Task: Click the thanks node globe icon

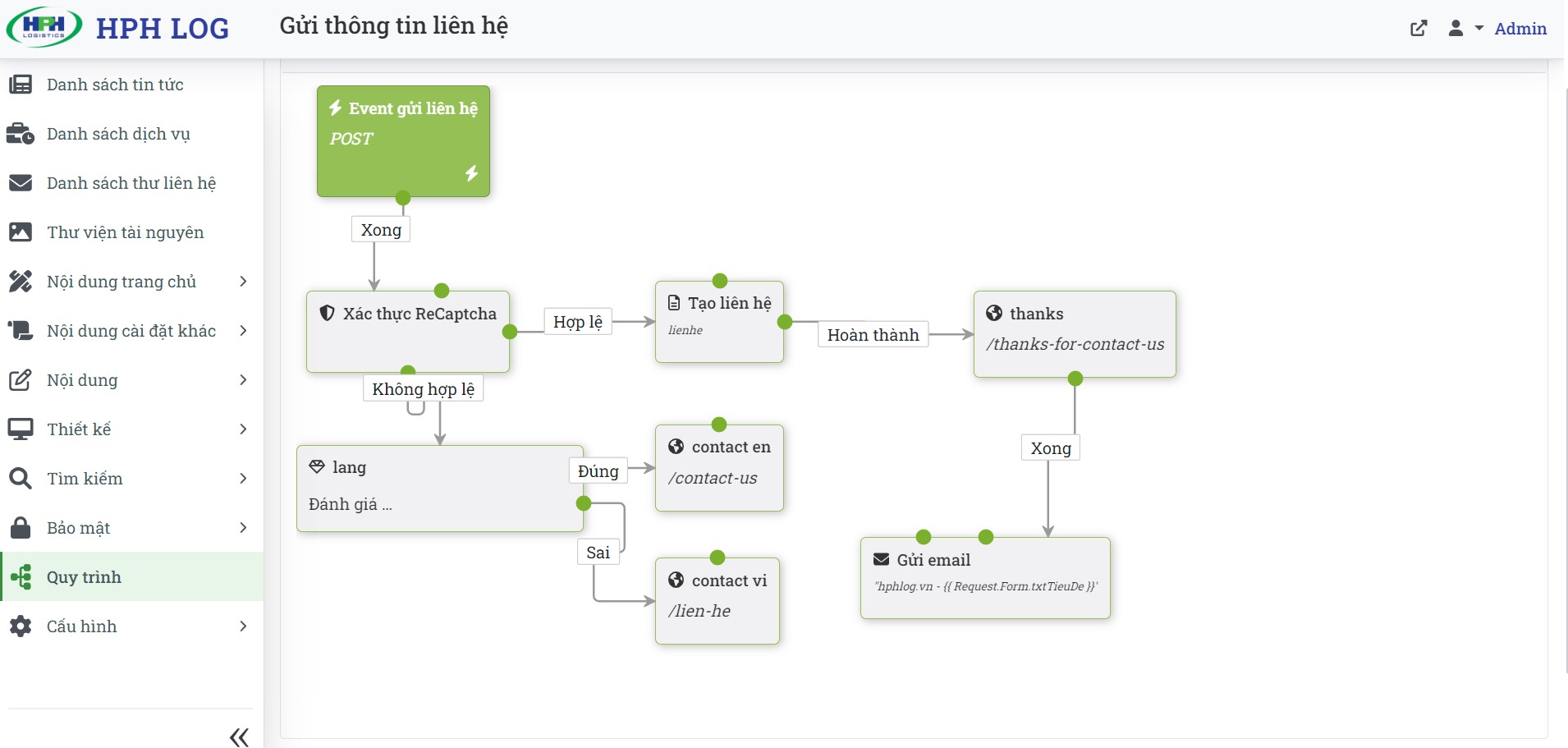Action: (994, 313)
